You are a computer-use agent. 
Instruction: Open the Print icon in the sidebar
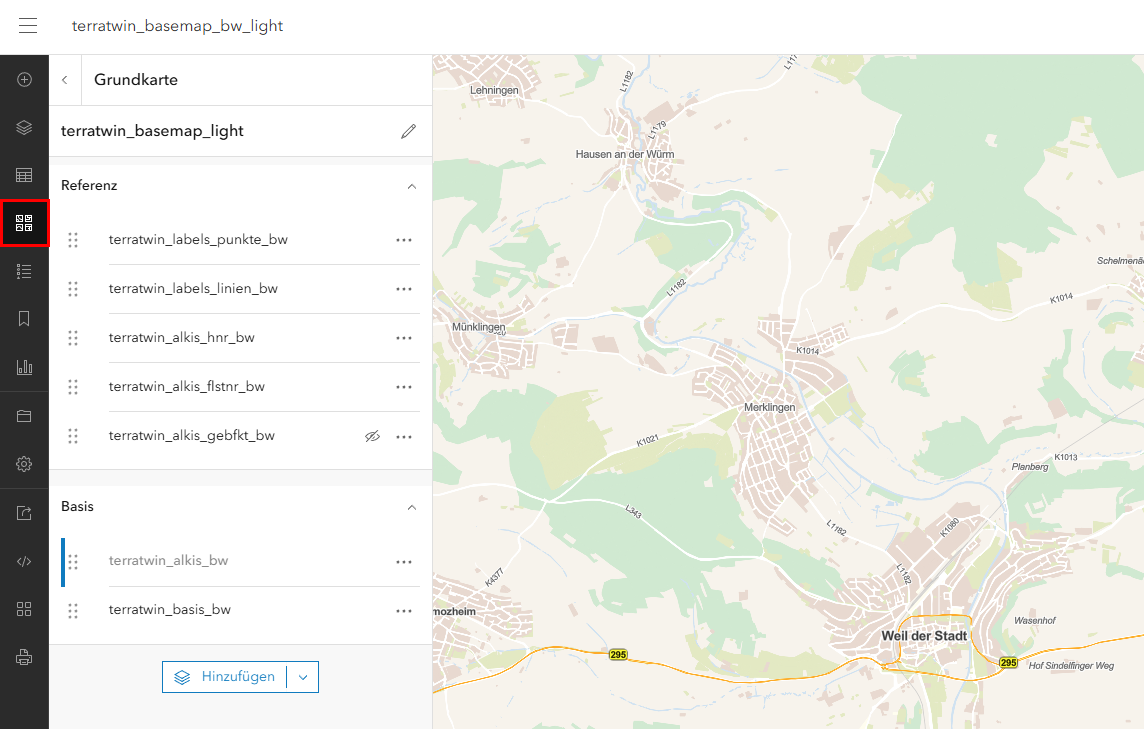pos(25,657)
